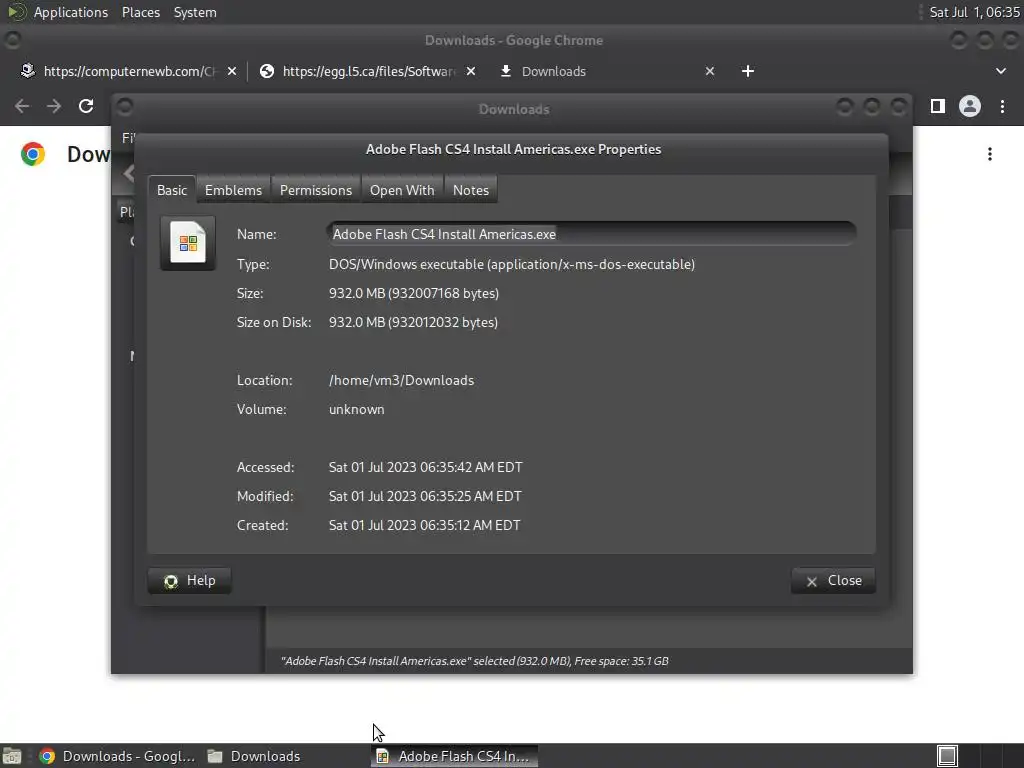Open the Chrome profile avatar
Viewport: 1024px width, 768px height.
[x=970, y=106]
